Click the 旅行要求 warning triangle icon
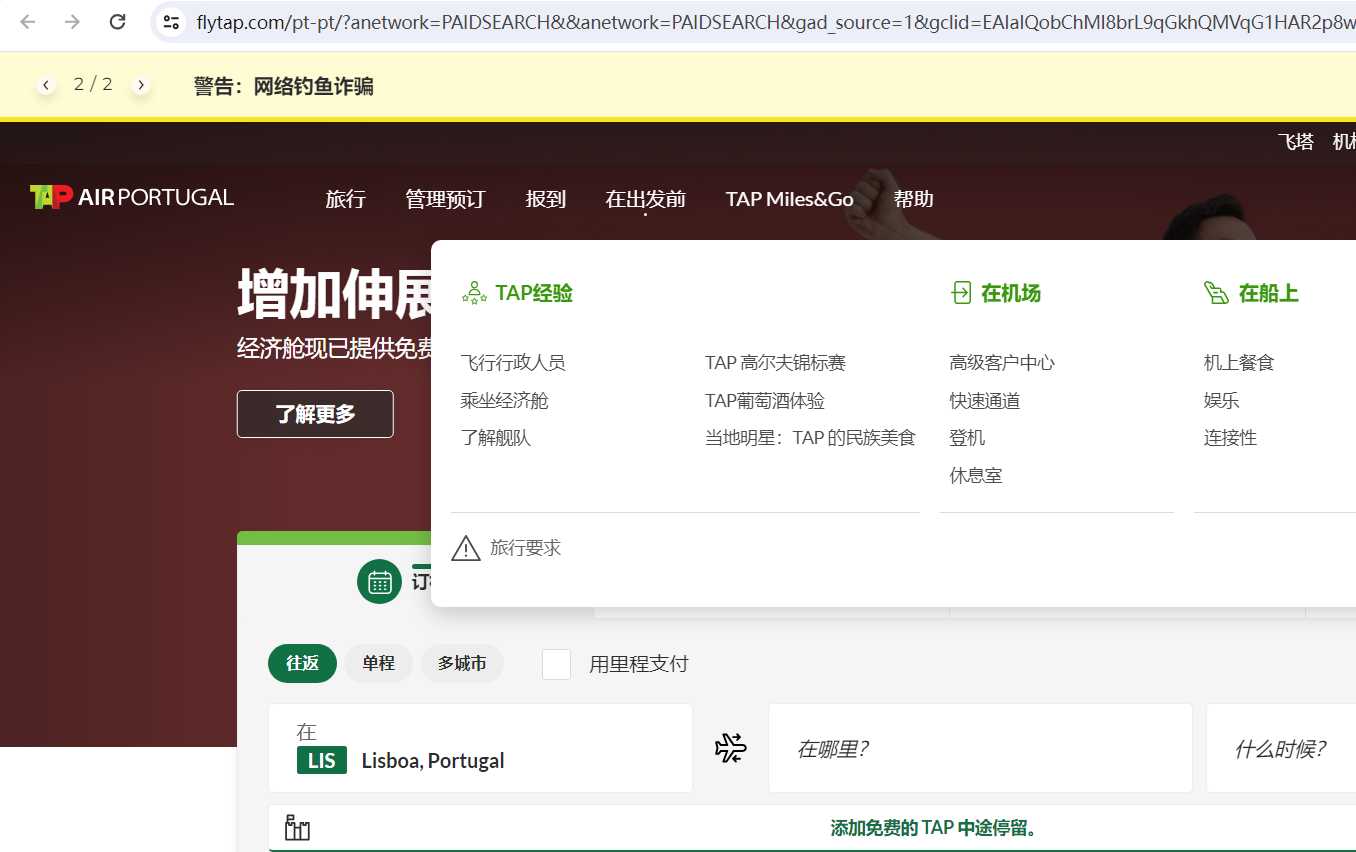Image resolution: width=1356 pixels, height=852 pixels. (x=466, y=548)
